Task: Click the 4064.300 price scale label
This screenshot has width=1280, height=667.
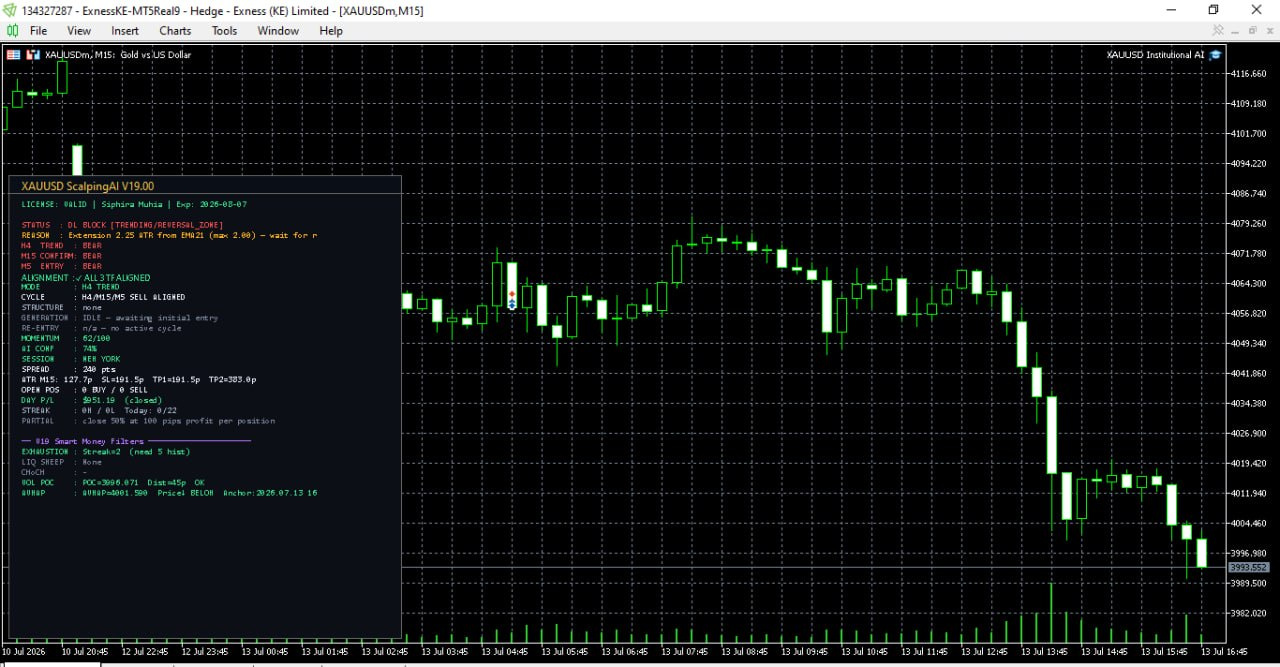Action: click(x=1249, y=284)
